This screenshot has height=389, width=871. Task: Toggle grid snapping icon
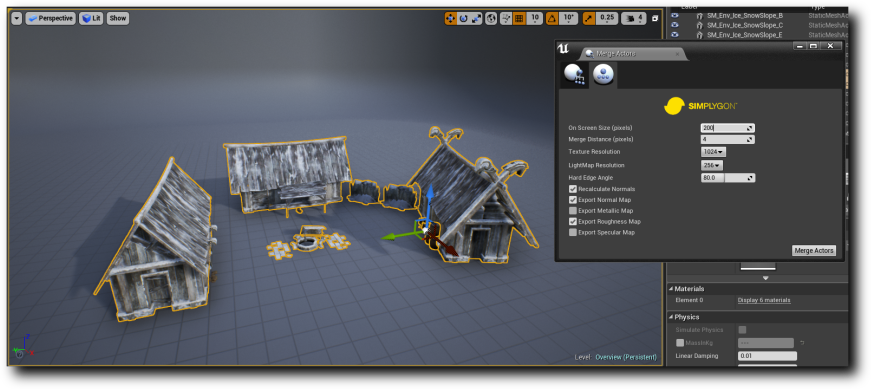click(x=519, y=18)
